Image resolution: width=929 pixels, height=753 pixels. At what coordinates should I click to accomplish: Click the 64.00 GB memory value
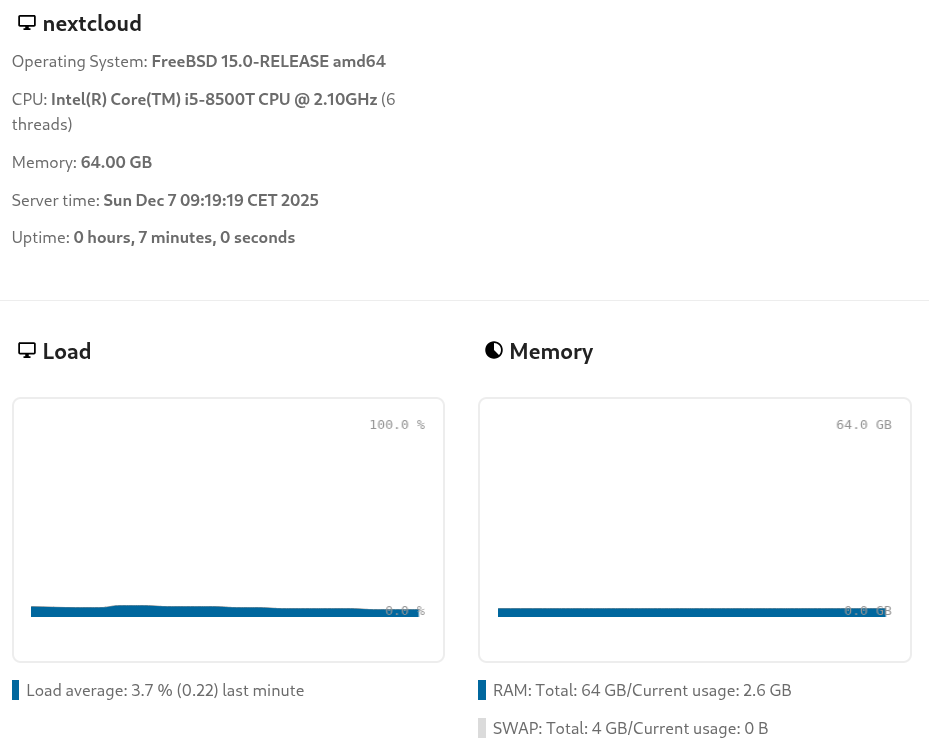click(x=116, y=162)
